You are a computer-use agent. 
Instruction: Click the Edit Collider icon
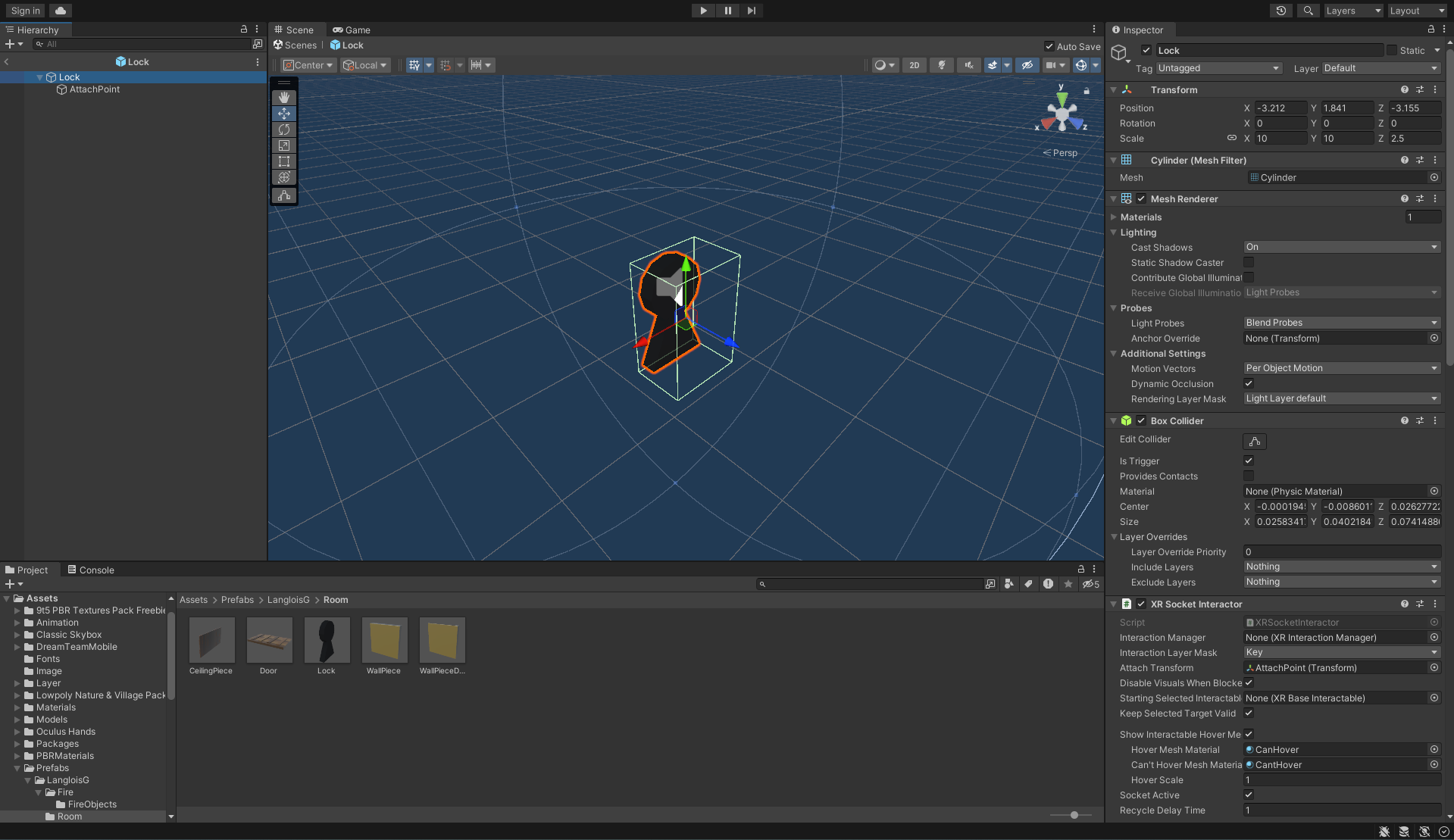point(1254,441)
